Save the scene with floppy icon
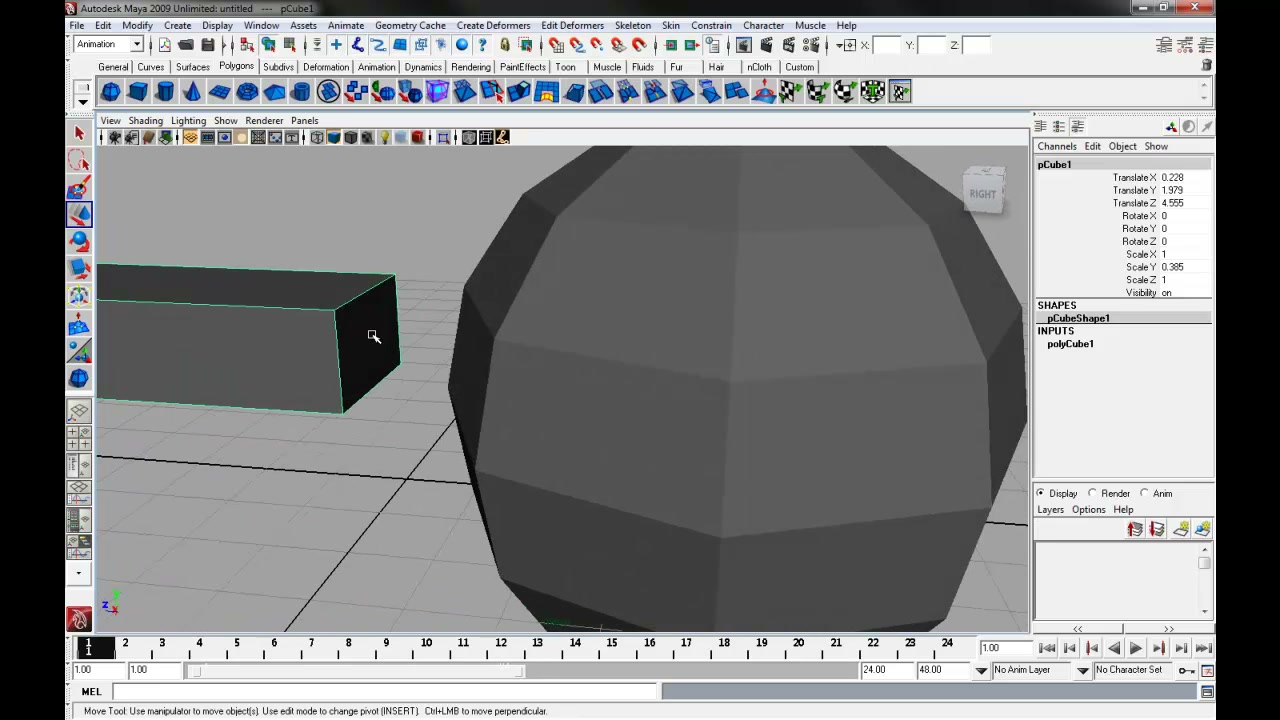This screenshot has height=720, width=1280. pyautogui.click(x=208, y=45)
